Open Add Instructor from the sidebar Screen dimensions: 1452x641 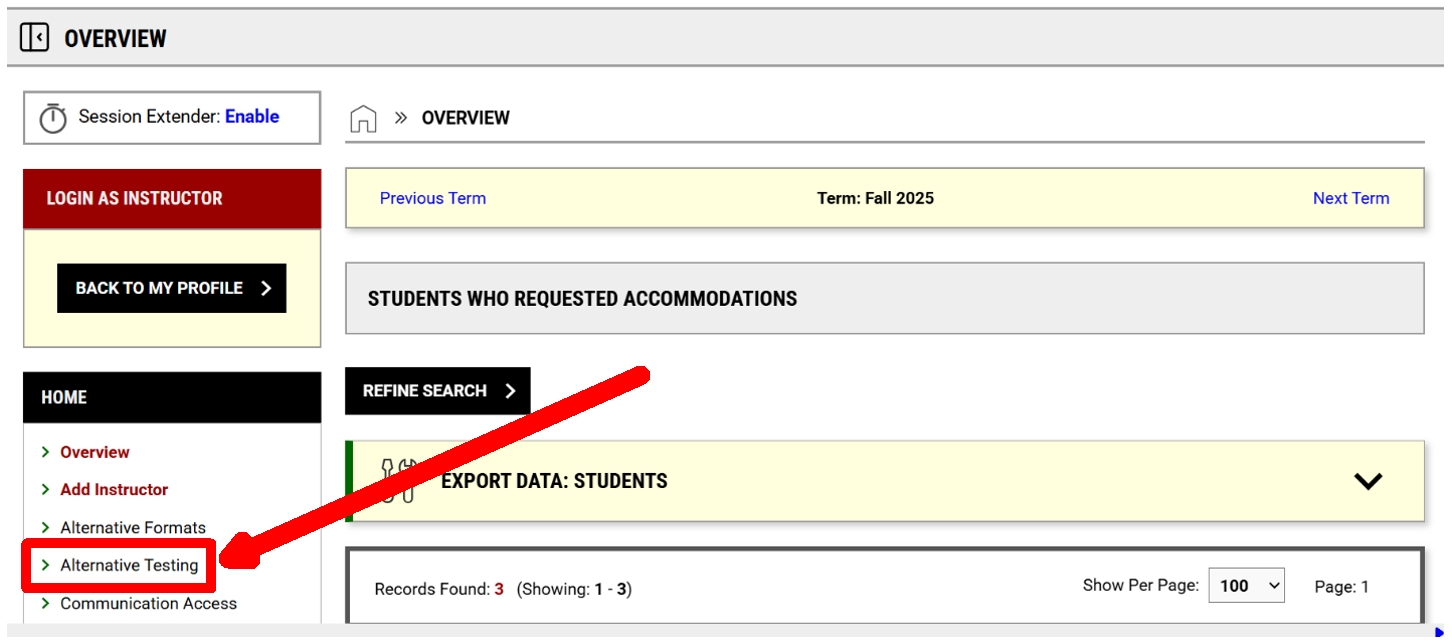pyautogui.click(x=114, y=490)
